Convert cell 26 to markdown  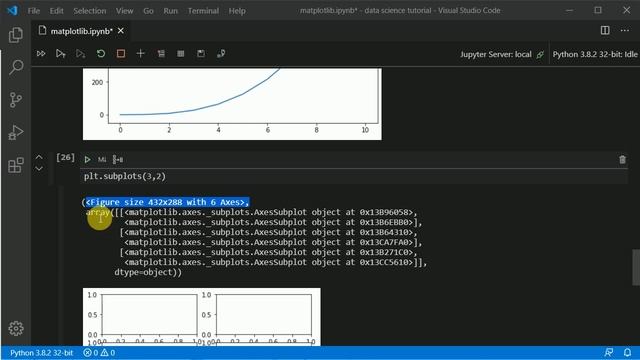tap(102, 160)
